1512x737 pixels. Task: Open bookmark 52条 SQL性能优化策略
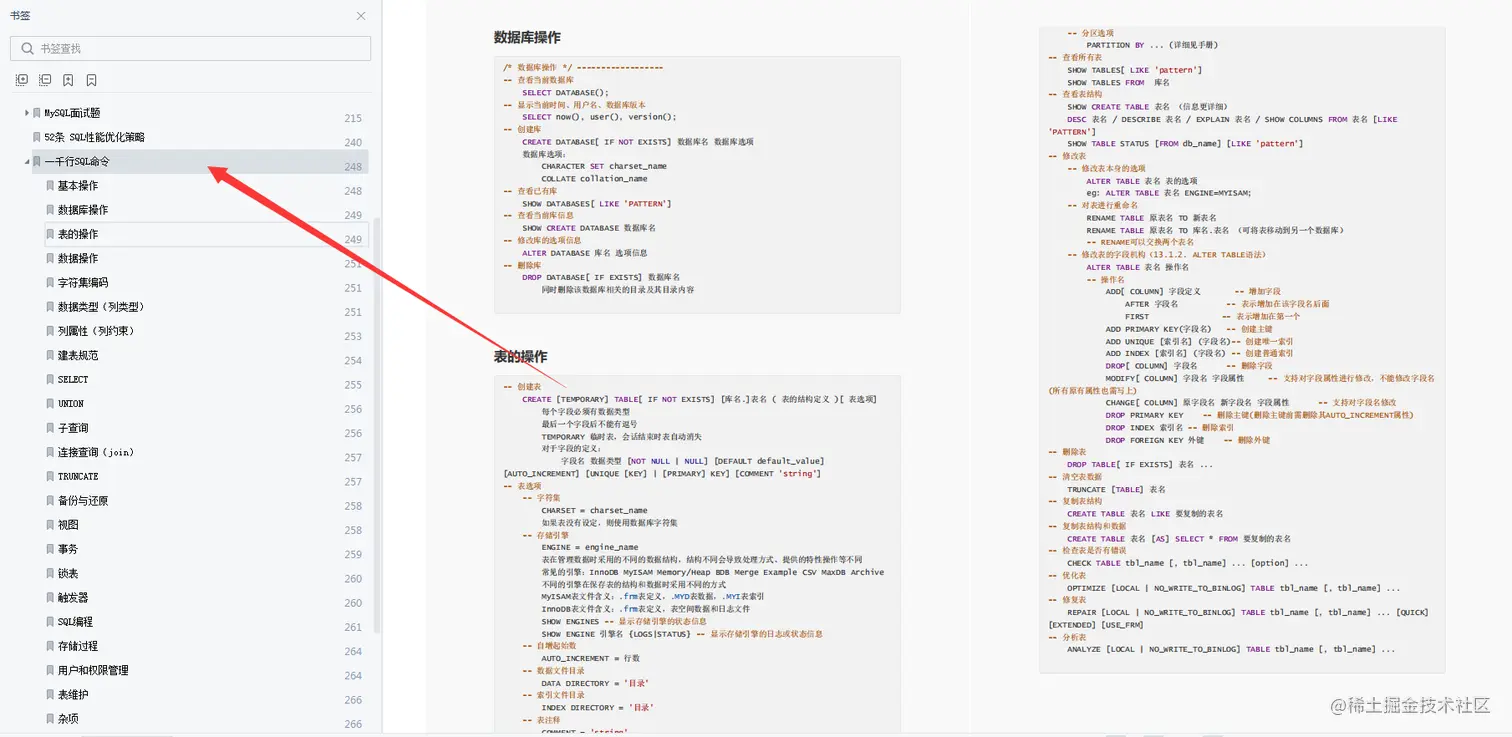[94, 137]
